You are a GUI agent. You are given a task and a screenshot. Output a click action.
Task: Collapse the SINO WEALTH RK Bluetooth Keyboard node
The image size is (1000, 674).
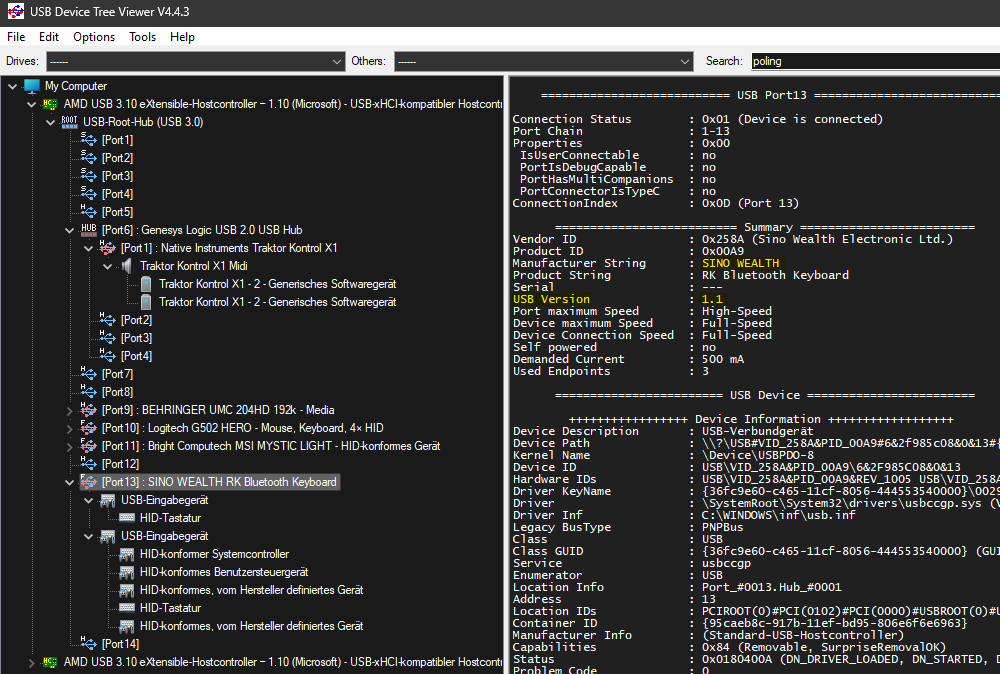pos(70,482)
